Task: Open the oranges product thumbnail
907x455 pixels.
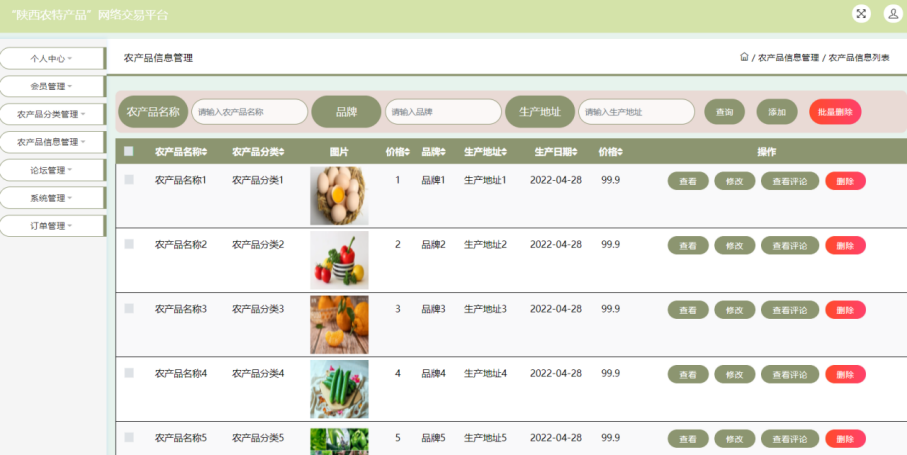Action: tap(339, 325)
